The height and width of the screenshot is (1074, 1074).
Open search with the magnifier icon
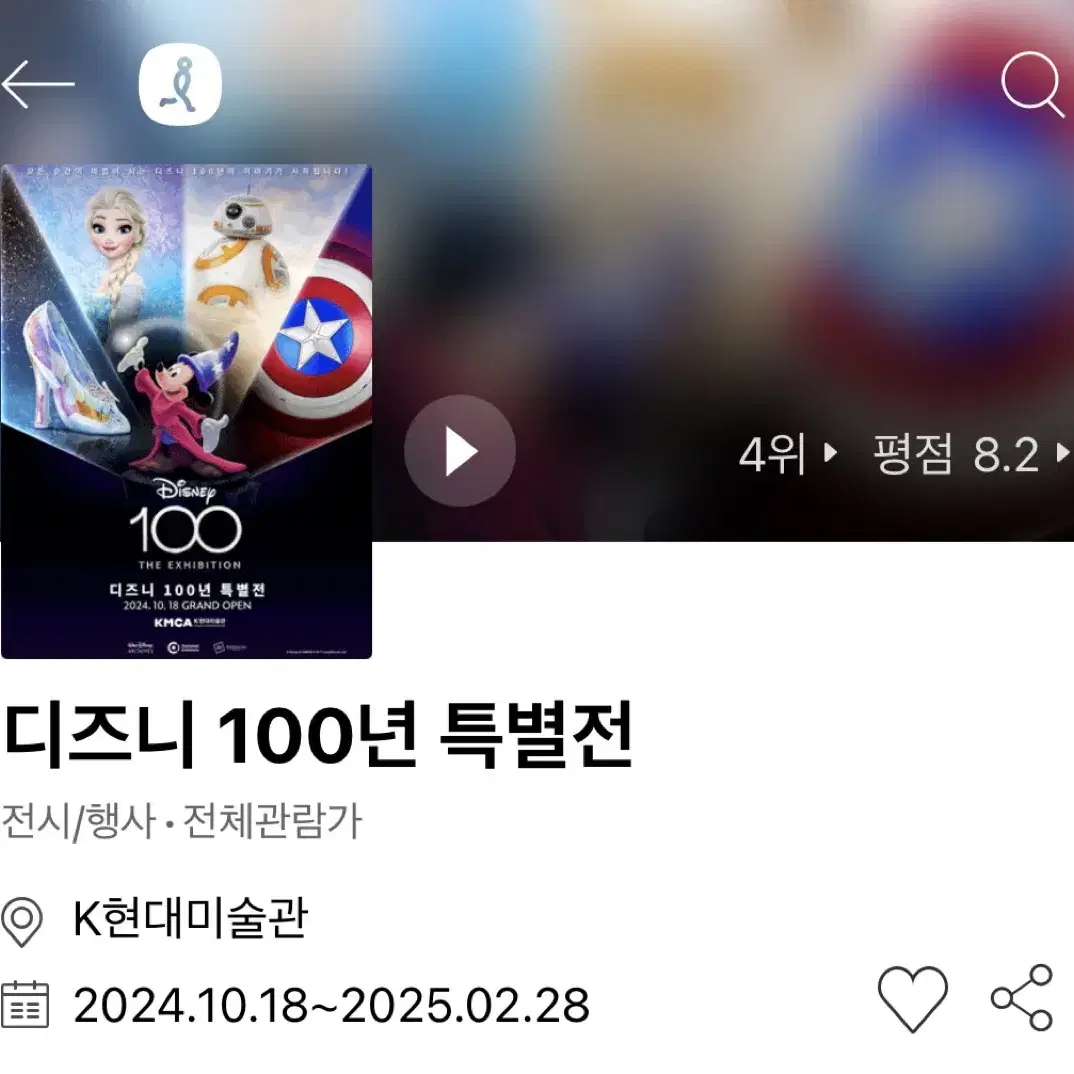[x=1033, y=84]
